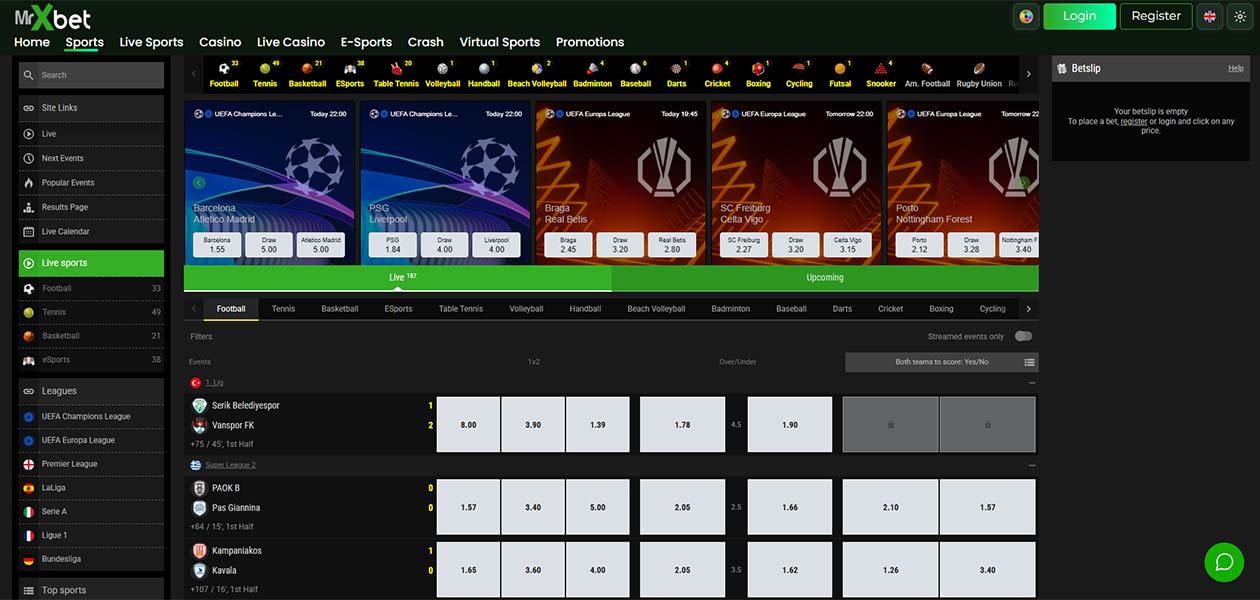Click register link in empty betslip
The width and height of the screenshot is (1260, 600).
1133,122
